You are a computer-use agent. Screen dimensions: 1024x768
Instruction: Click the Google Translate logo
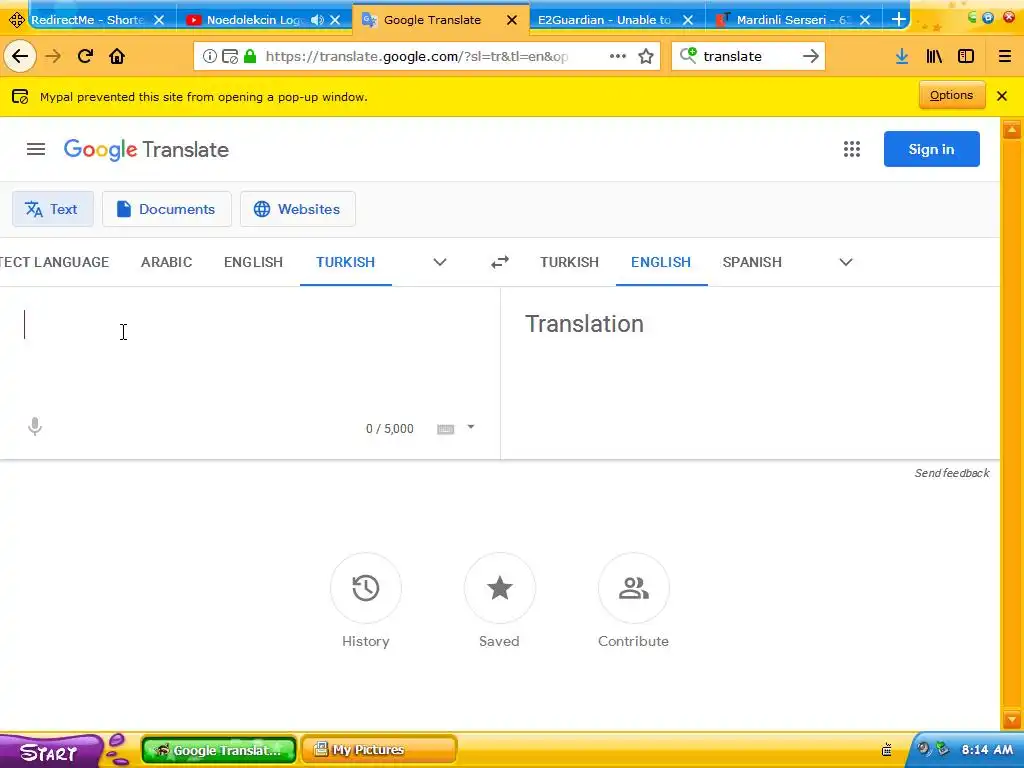(146, 150)
